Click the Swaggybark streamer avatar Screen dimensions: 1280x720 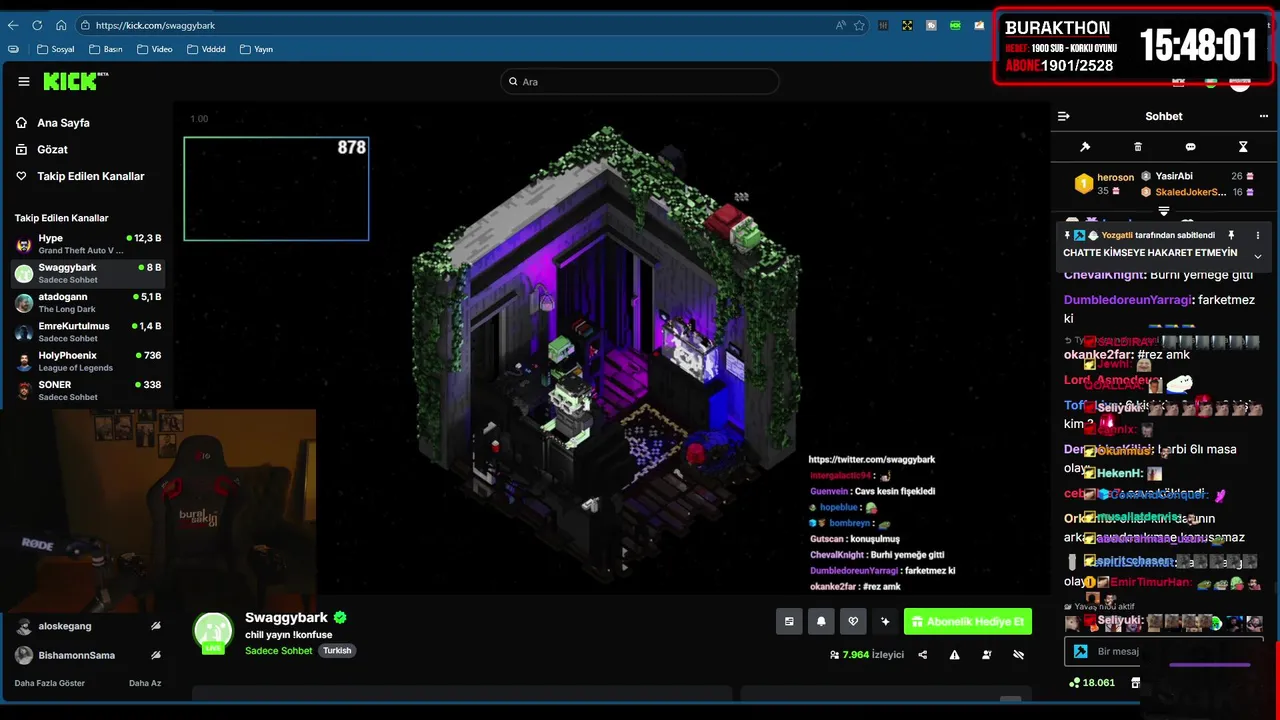point(213,633)
